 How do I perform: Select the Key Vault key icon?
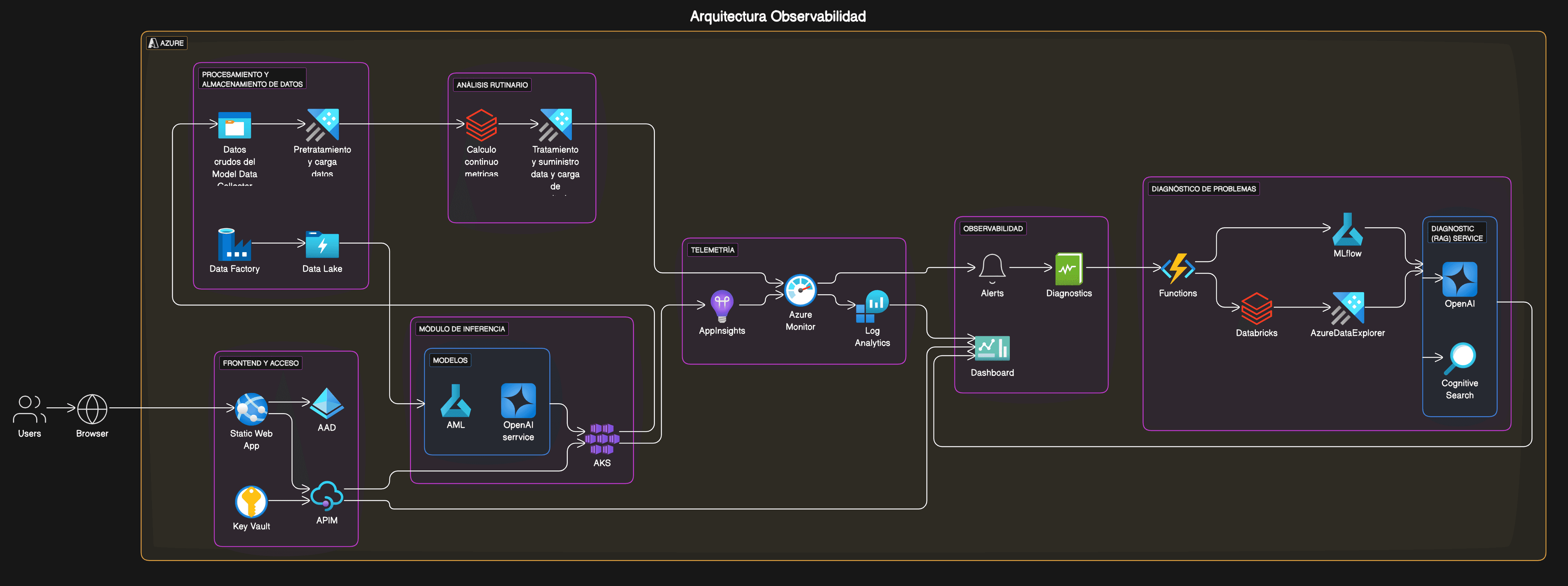(251, 501)
